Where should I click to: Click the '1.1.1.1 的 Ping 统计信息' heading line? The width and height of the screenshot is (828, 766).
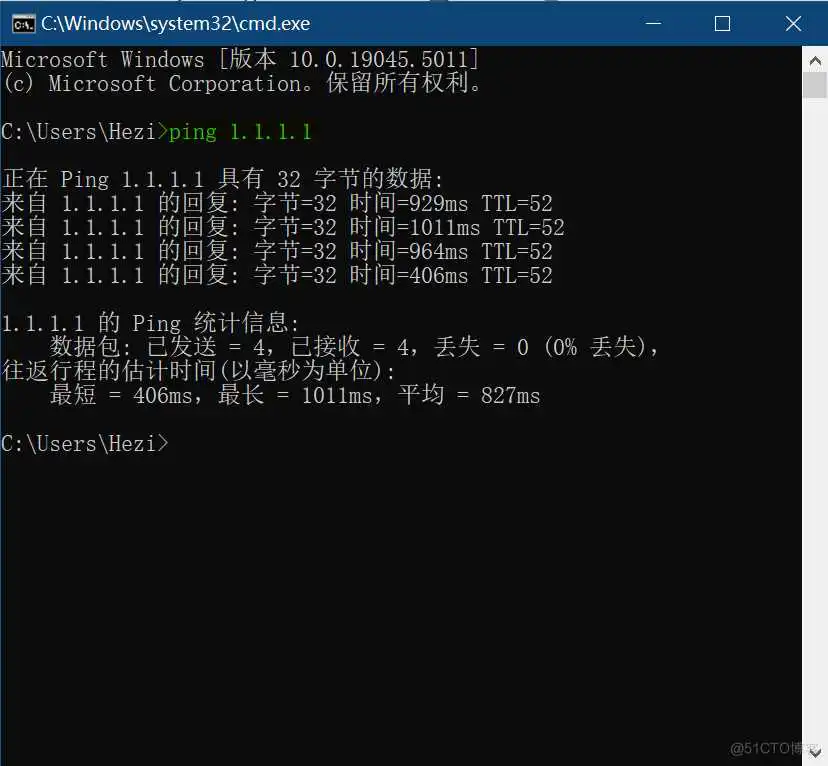point(150,324)
